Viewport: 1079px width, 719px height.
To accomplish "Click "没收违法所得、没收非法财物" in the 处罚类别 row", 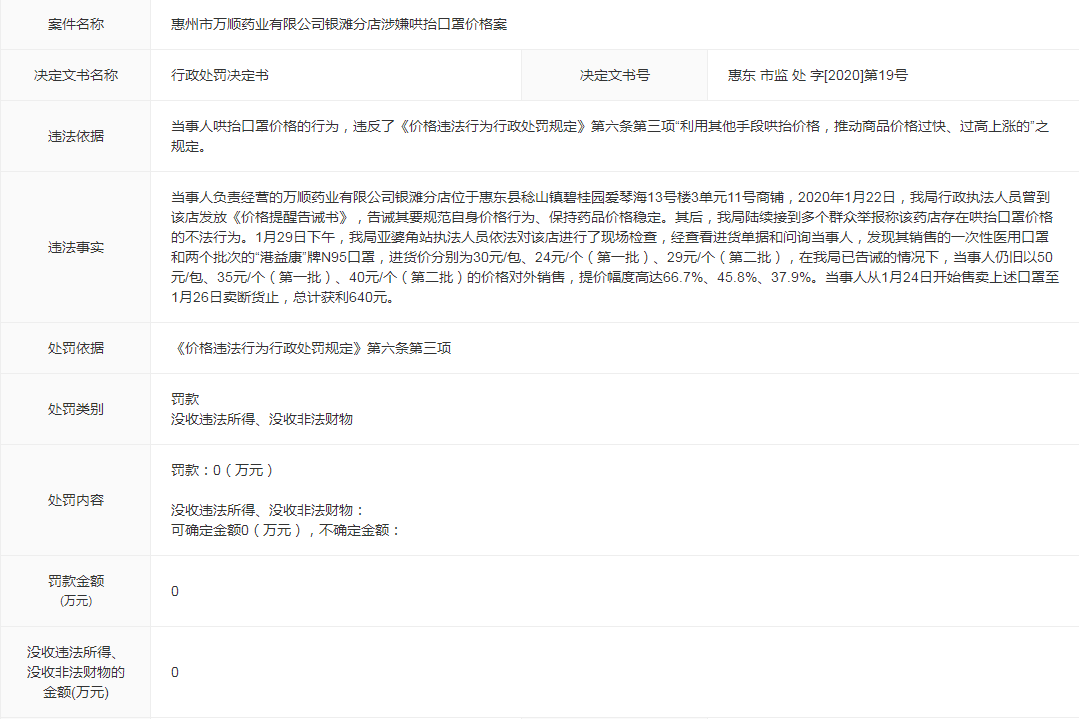I will pos(261,419).
